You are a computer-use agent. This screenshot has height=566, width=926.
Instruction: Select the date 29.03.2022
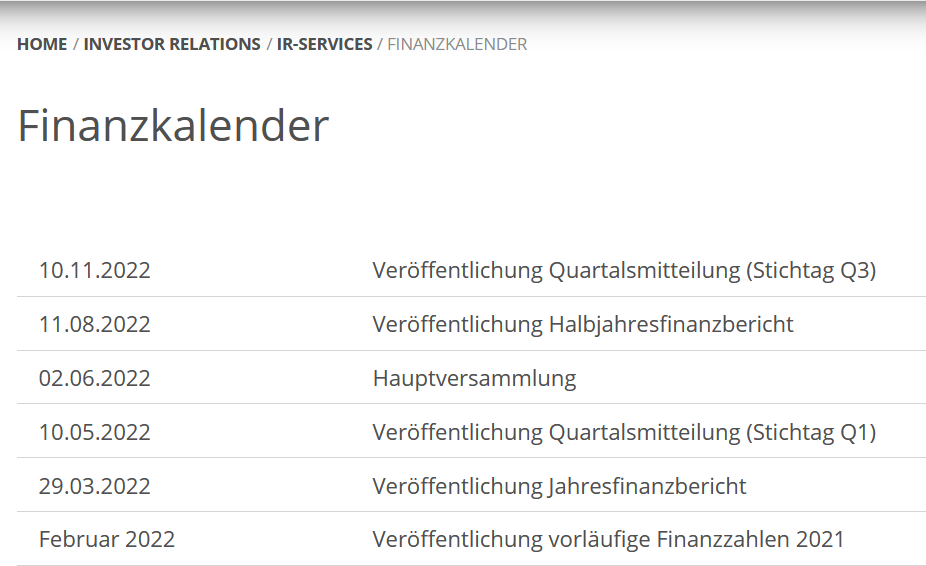[94, 486]
